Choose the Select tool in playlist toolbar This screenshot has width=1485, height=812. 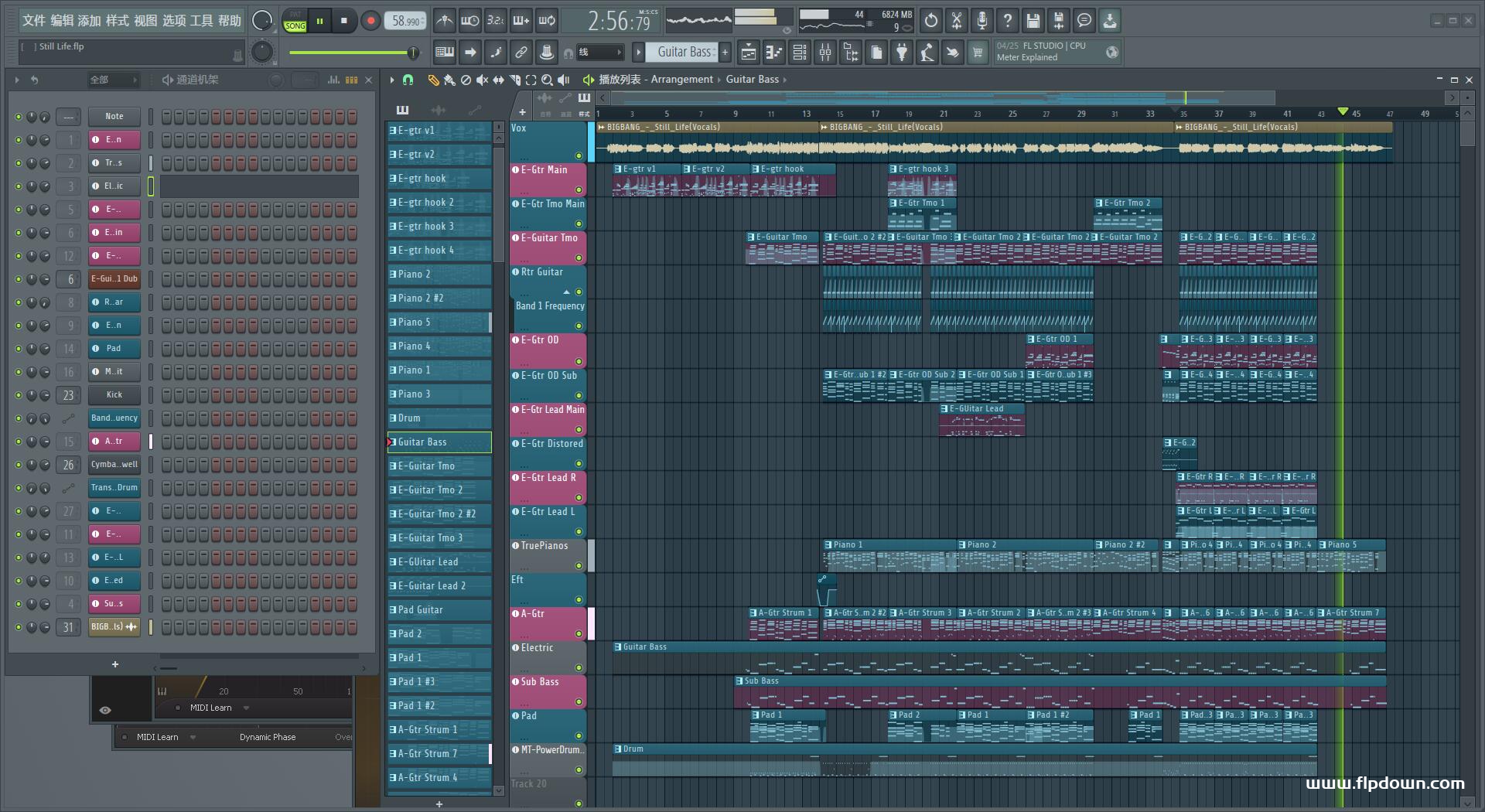pos(531,80)
